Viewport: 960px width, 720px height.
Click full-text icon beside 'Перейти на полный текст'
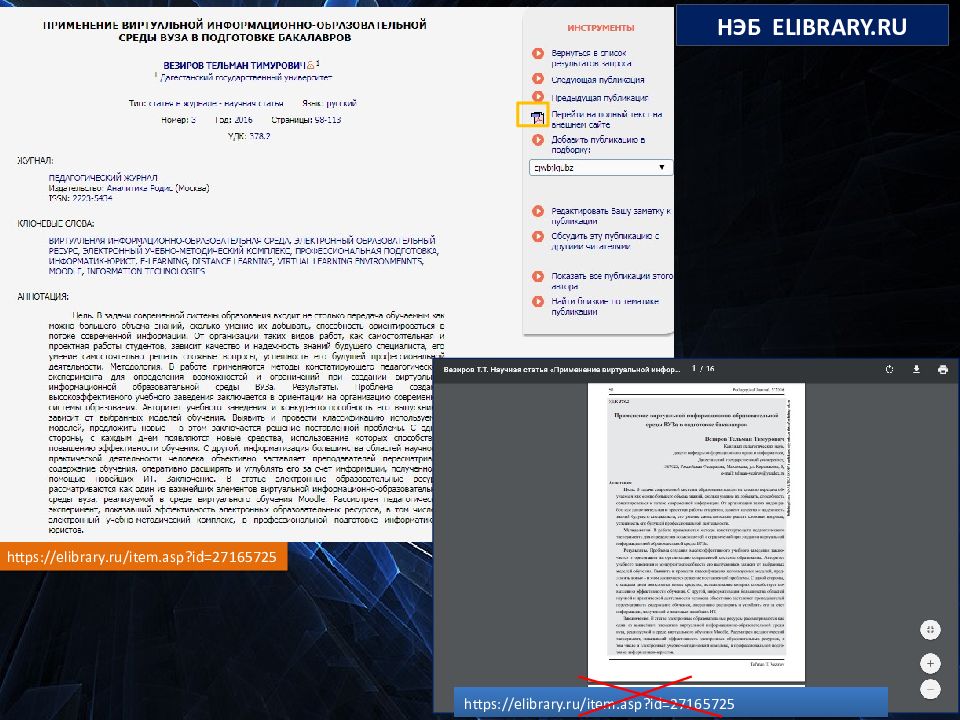click(537, 118)
